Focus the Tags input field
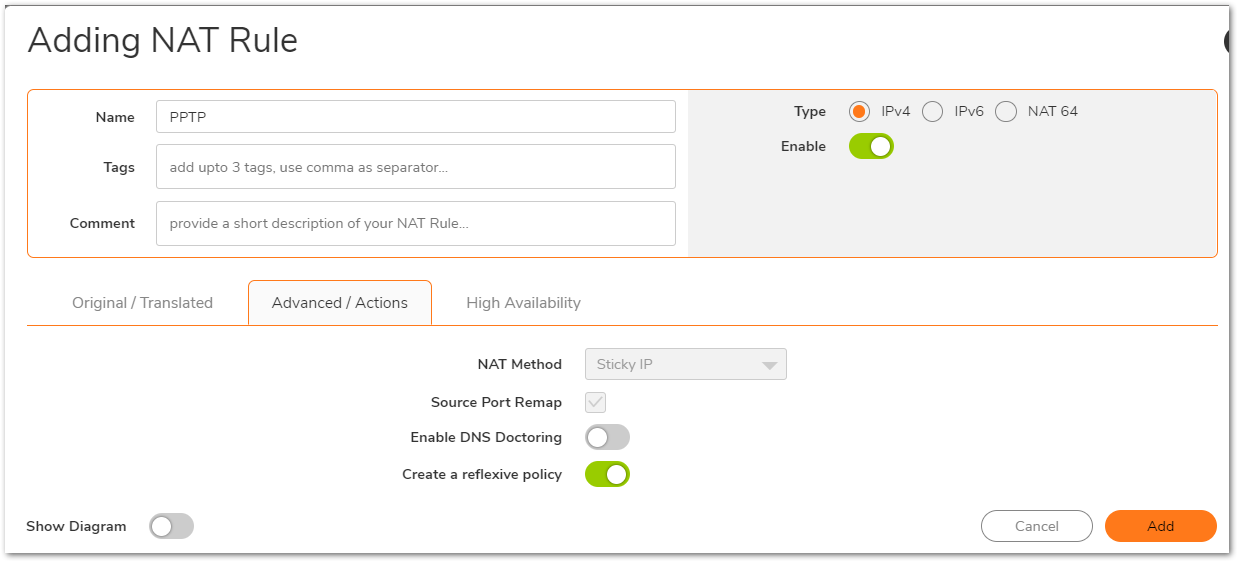Image resolution: width=1238 pixels, height=562 pixels. (415, 167)
